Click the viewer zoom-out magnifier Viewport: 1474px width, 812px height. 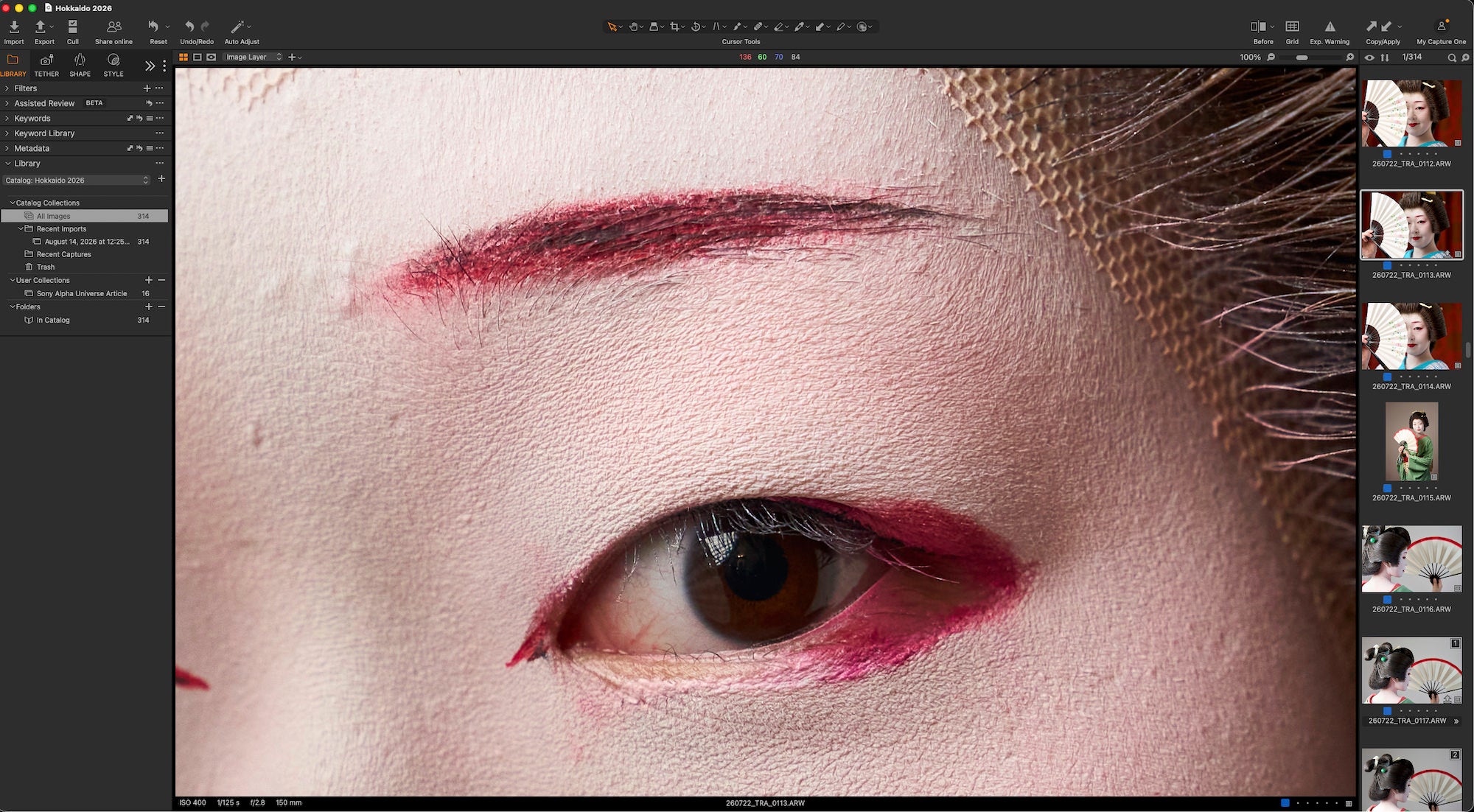[1271, 57]
